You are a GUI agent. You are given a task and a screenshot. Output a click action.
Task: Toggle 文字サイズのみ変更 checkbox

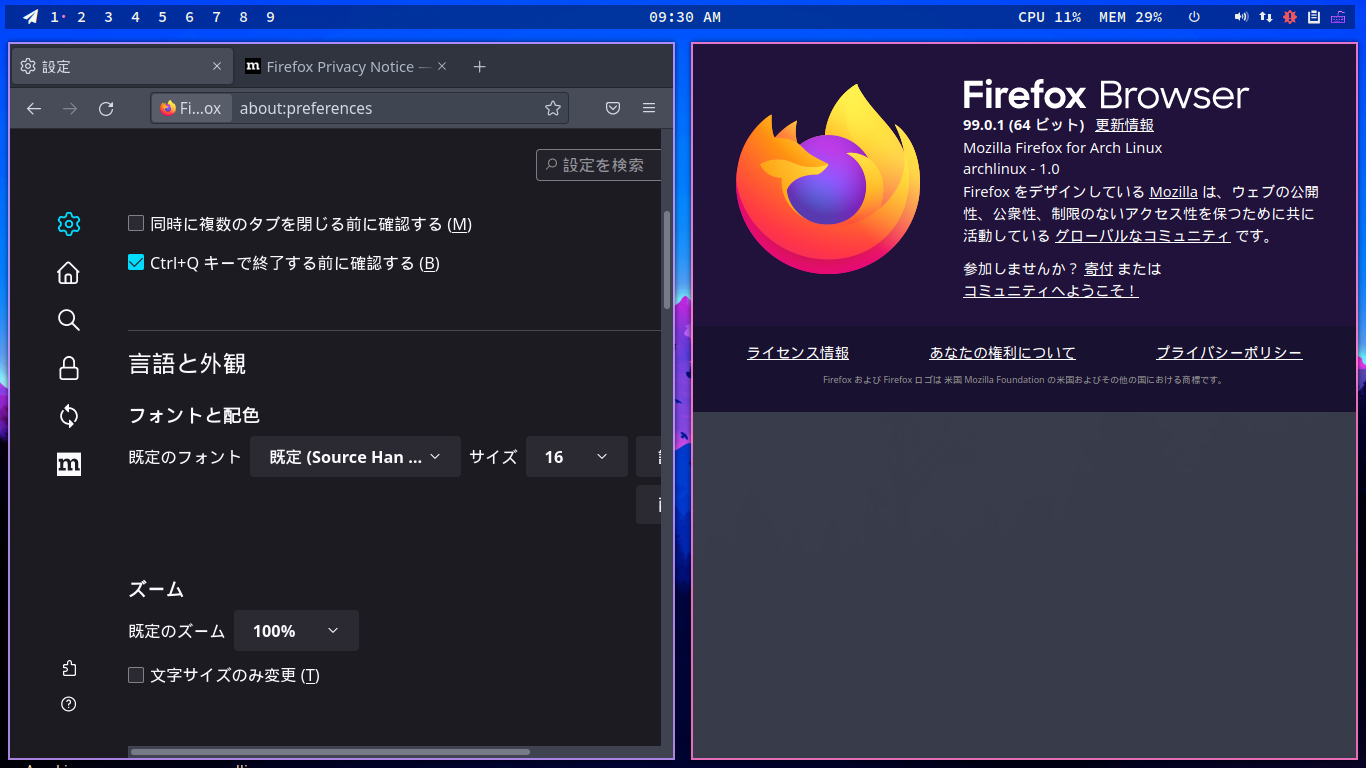tap(136, 675)
